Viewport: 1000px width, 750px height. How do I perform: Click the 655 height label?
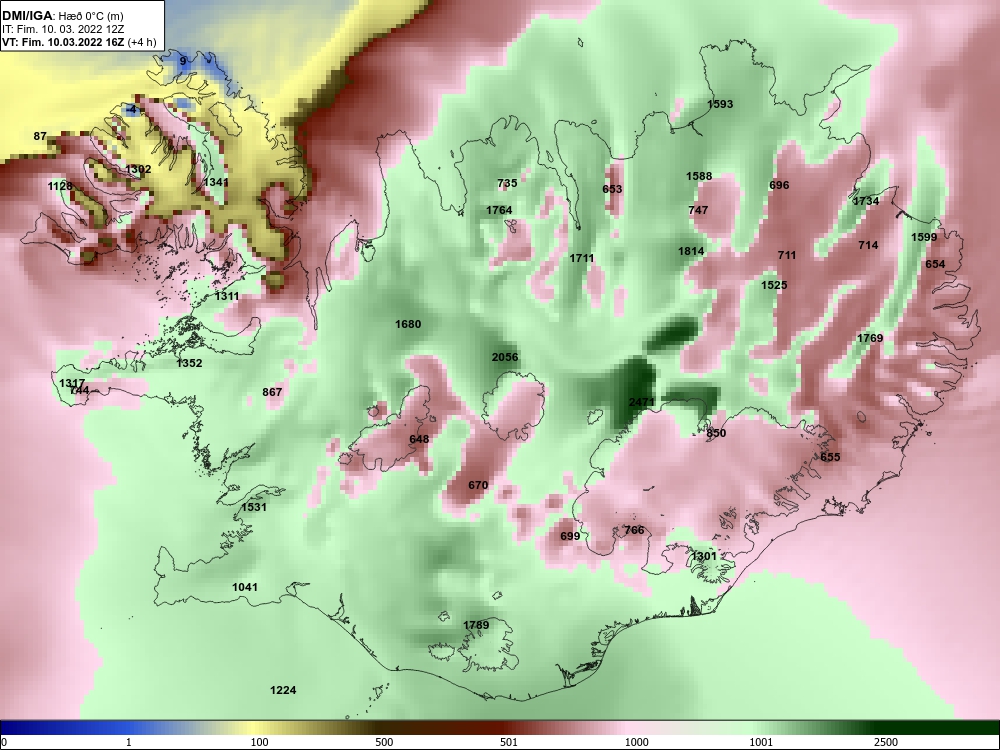point(830,457)
